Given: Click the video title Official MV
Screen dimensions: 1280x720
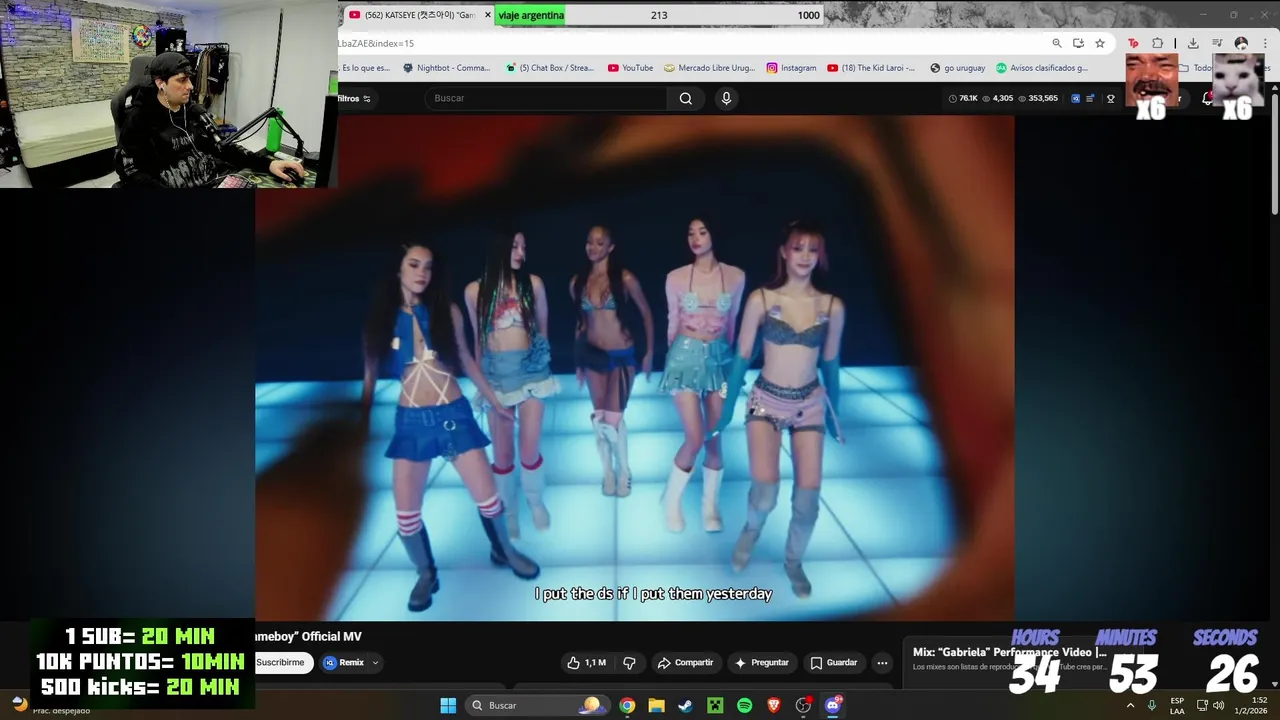Looking at the screenshot, I should 308,636.
